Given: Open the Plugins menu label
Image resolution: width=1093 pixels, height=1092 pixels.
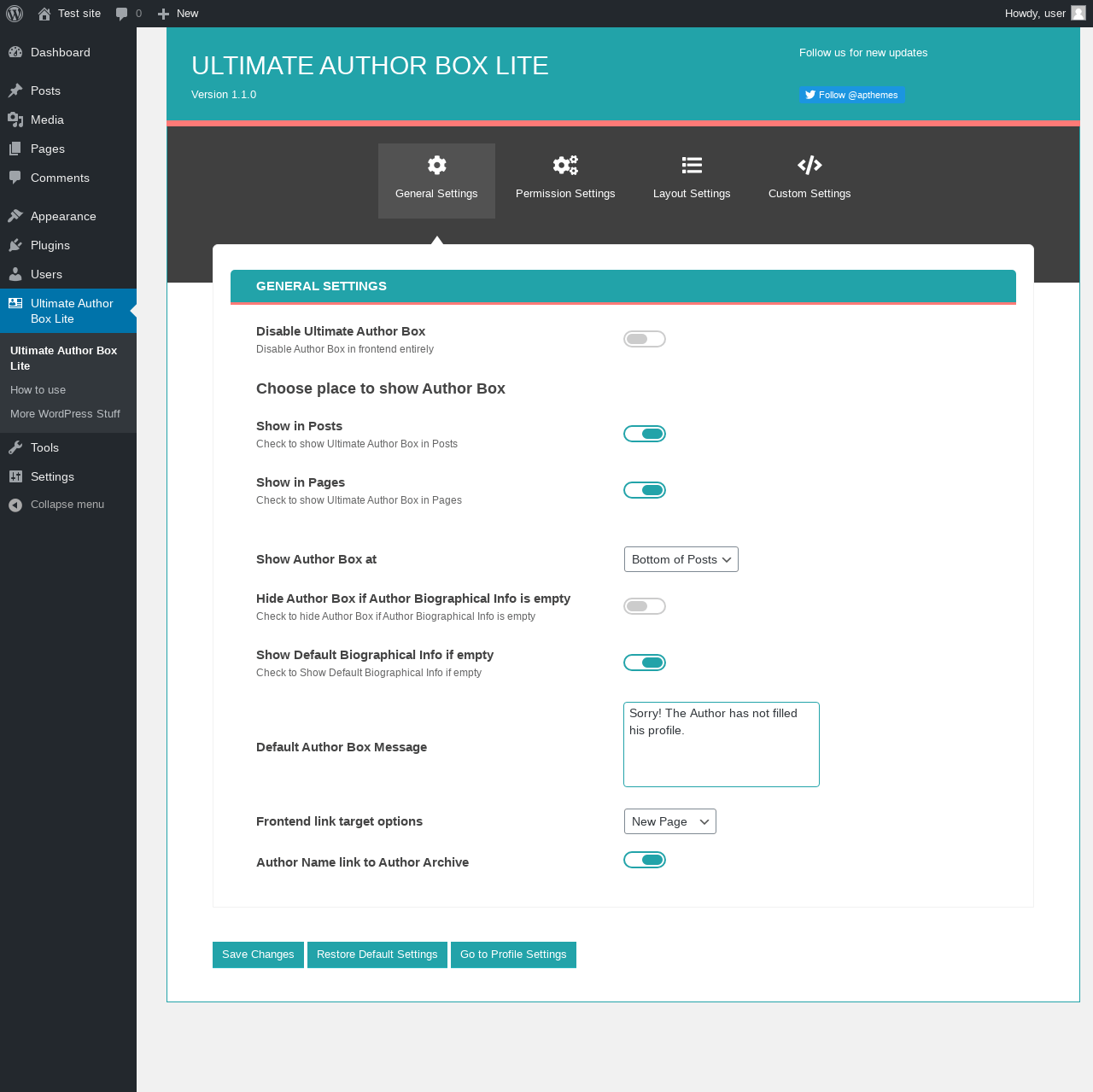Looking at the screenshot, I should [50, 245].
